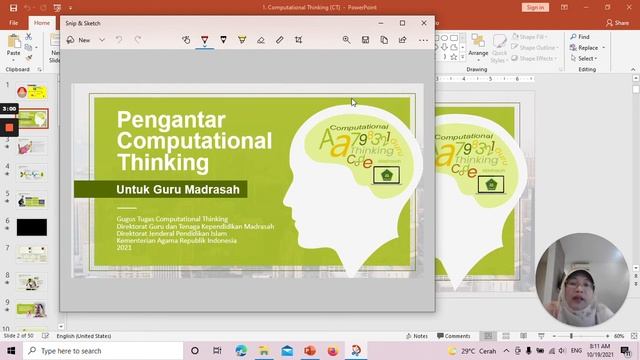Select the eraser tool in Snip & Sketch
This screenshot has width=640, height=360.
[261, 40]
